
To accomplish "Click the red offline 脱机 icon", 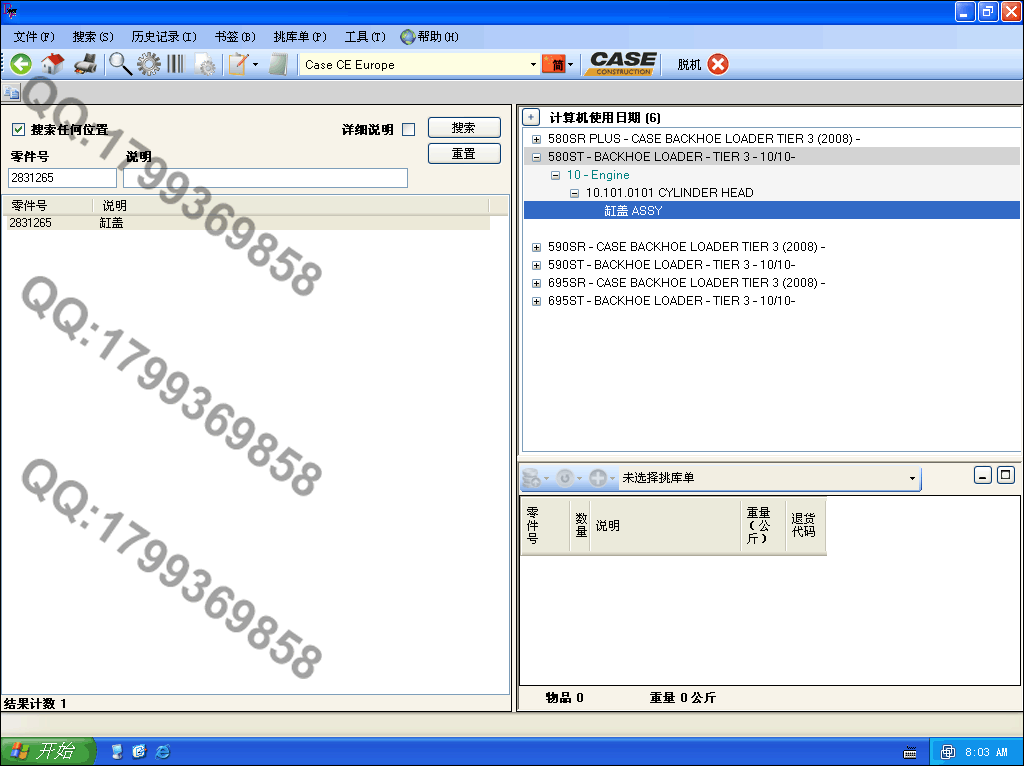I will tap(718, 65).
